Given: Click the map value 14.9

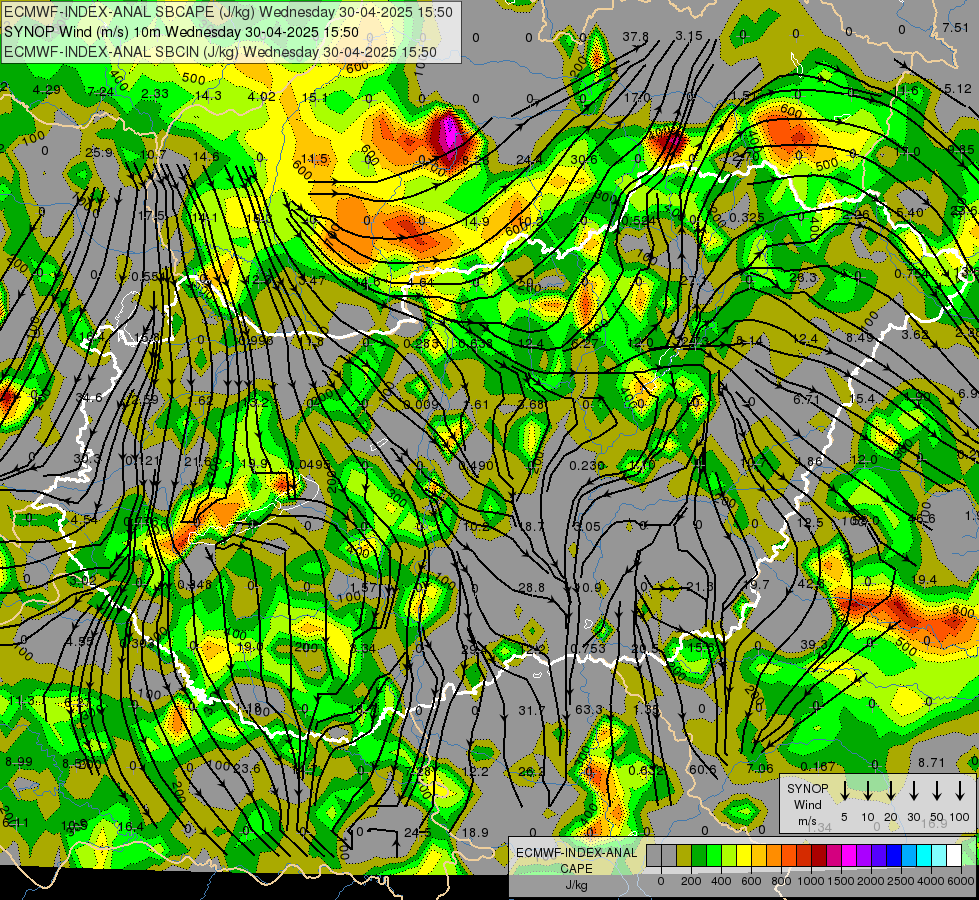Looking at the screenshot, I should (476, 221).
